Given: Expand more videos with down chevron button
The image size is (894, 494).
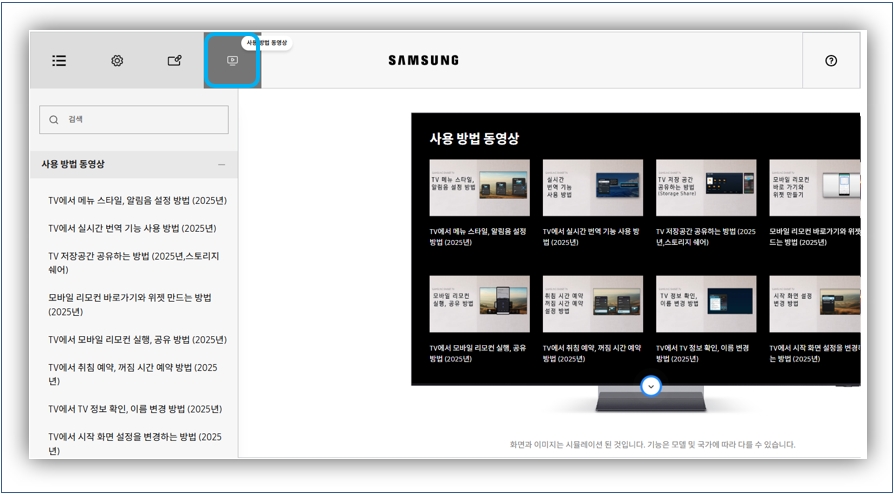Looking at the screenshot, I should click(x=651, y=386).
